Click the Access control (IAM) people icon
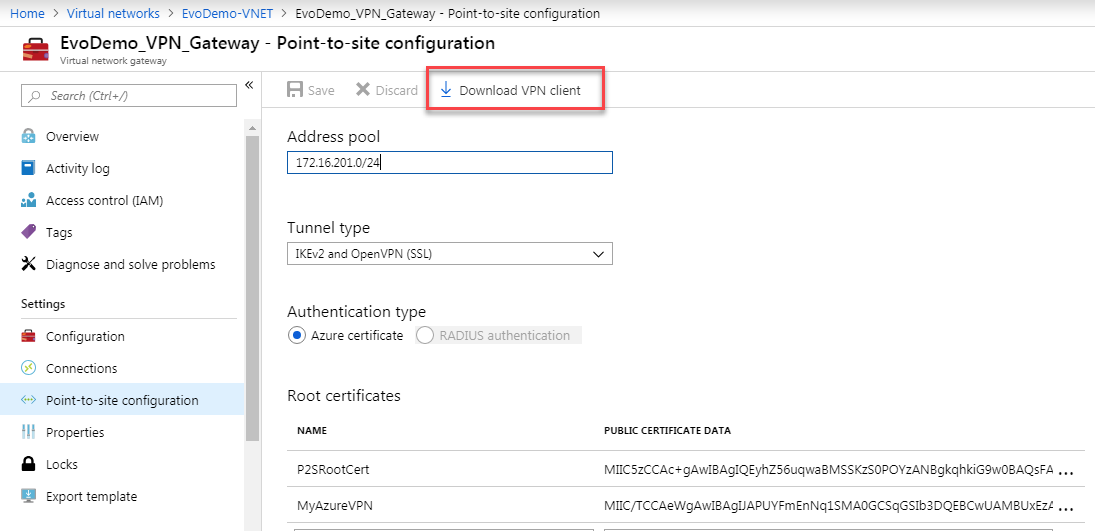 28,201
